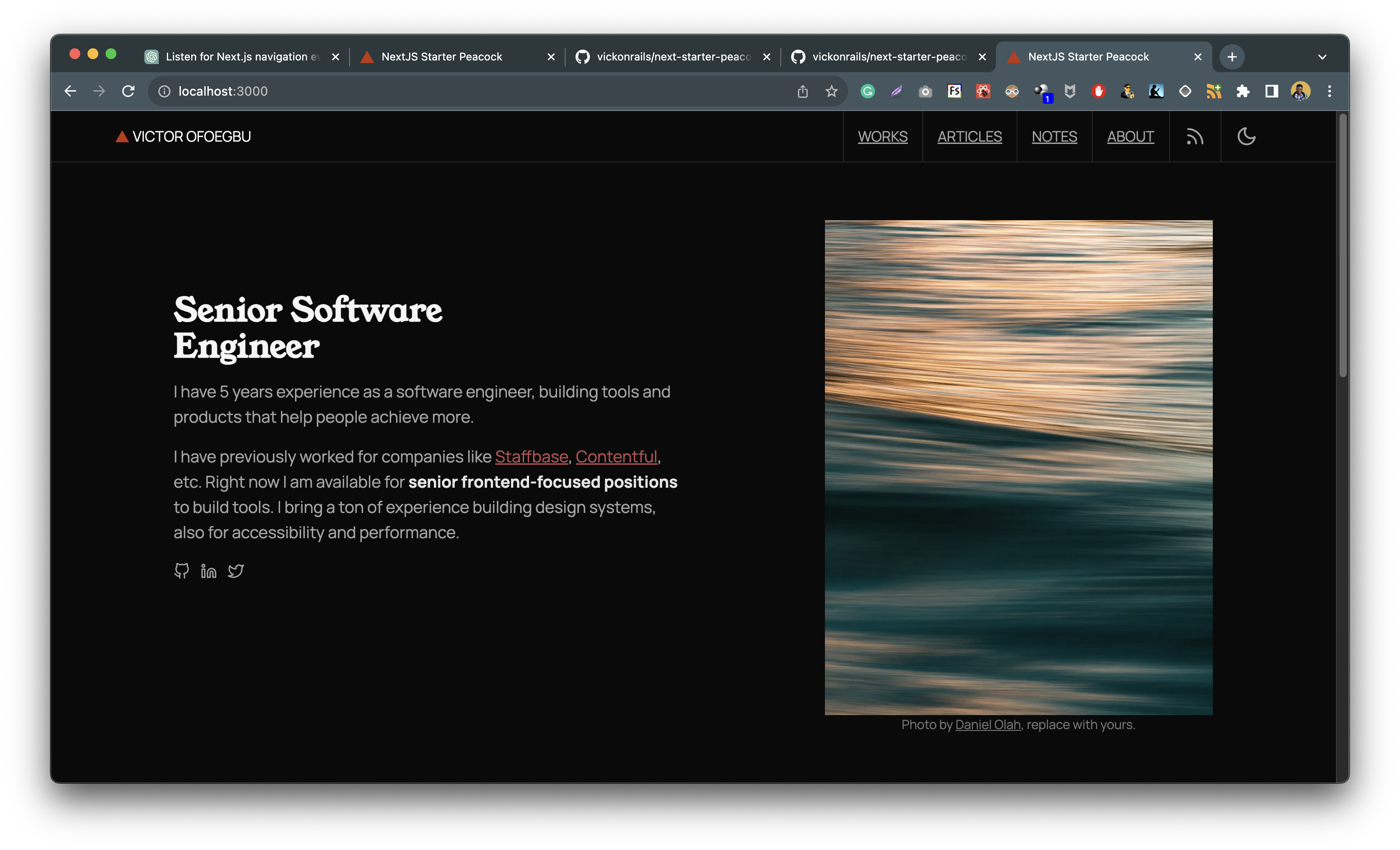Toggle the browser side panel icon
This screenshot has width=1400, height=850.
(x=1271, y=91)
